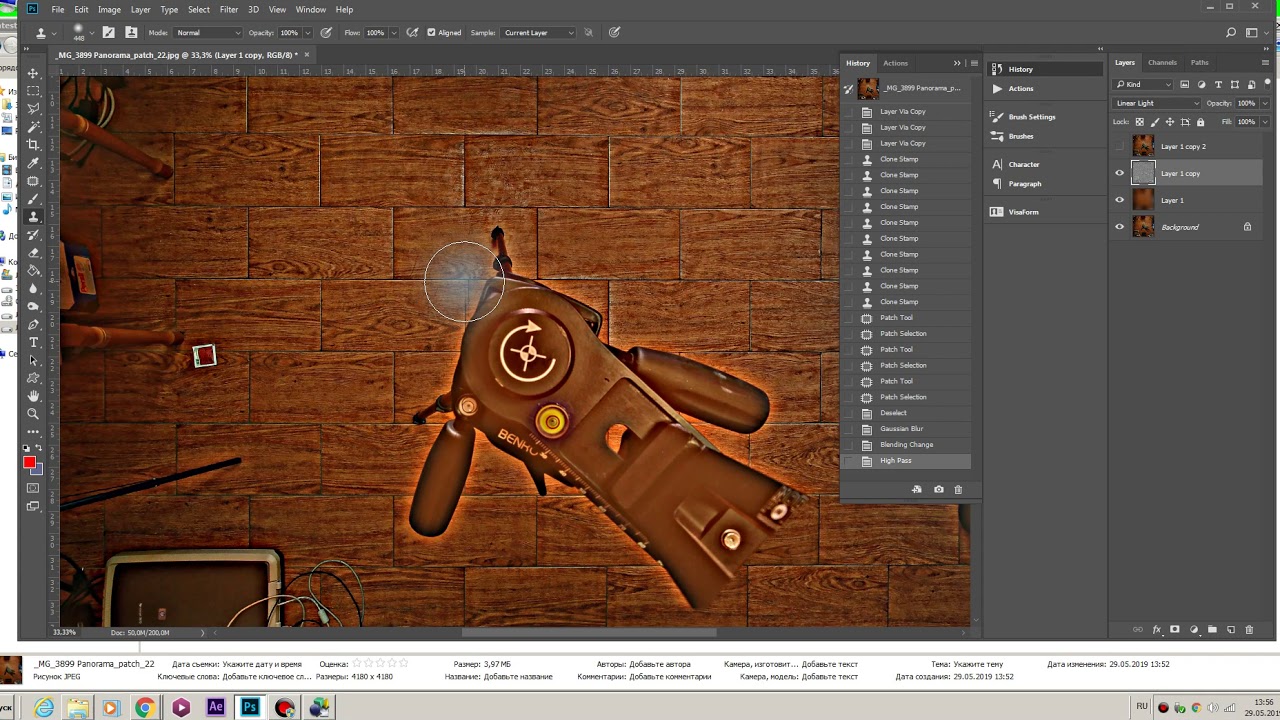This screenshot has height=720, width=1280.
Task: Lock all attributes of the layer
Action: pos(1201,122)
